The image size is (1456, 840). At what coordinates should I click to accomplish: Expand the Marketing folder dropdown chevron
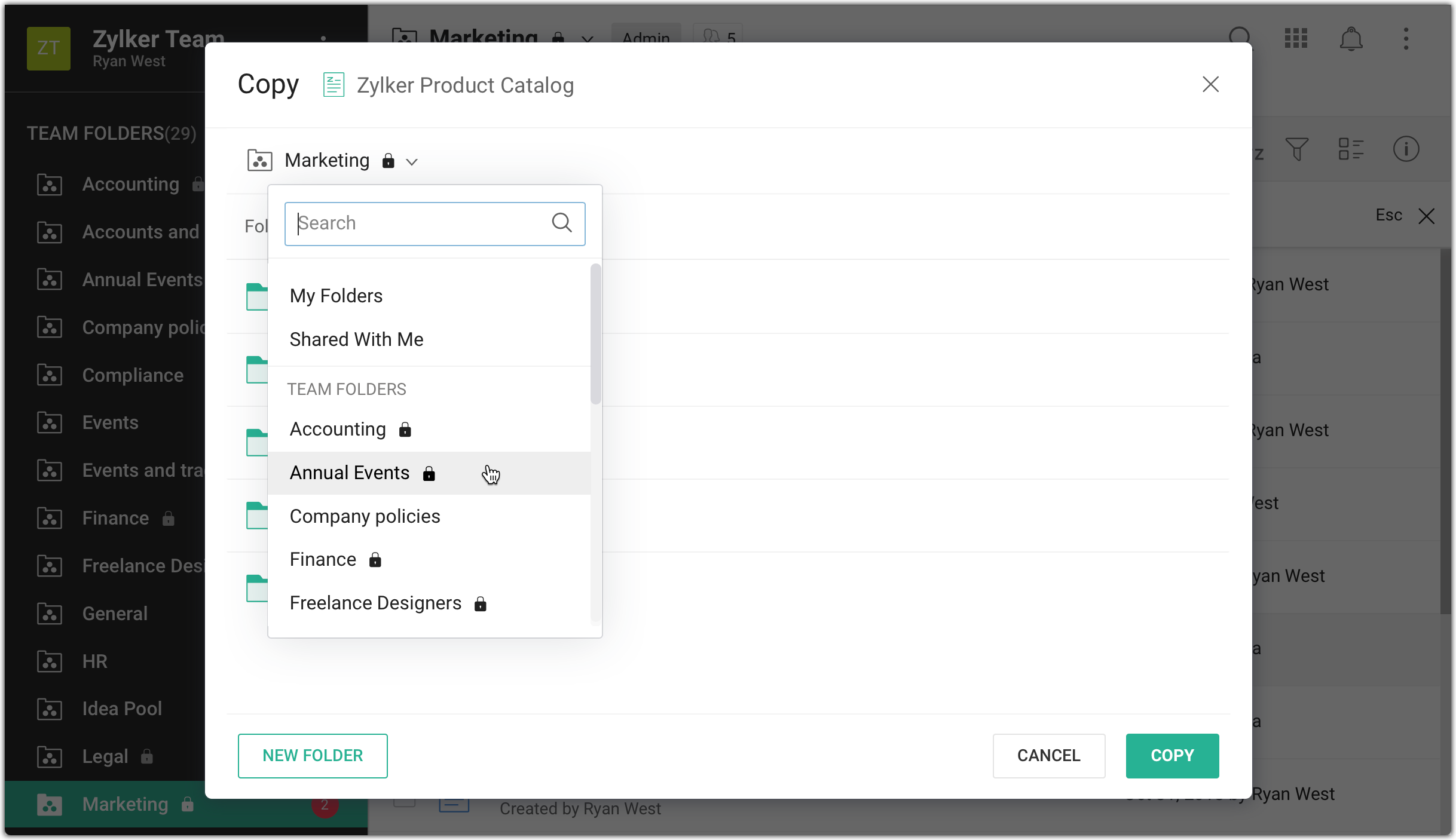pos(412,161)
